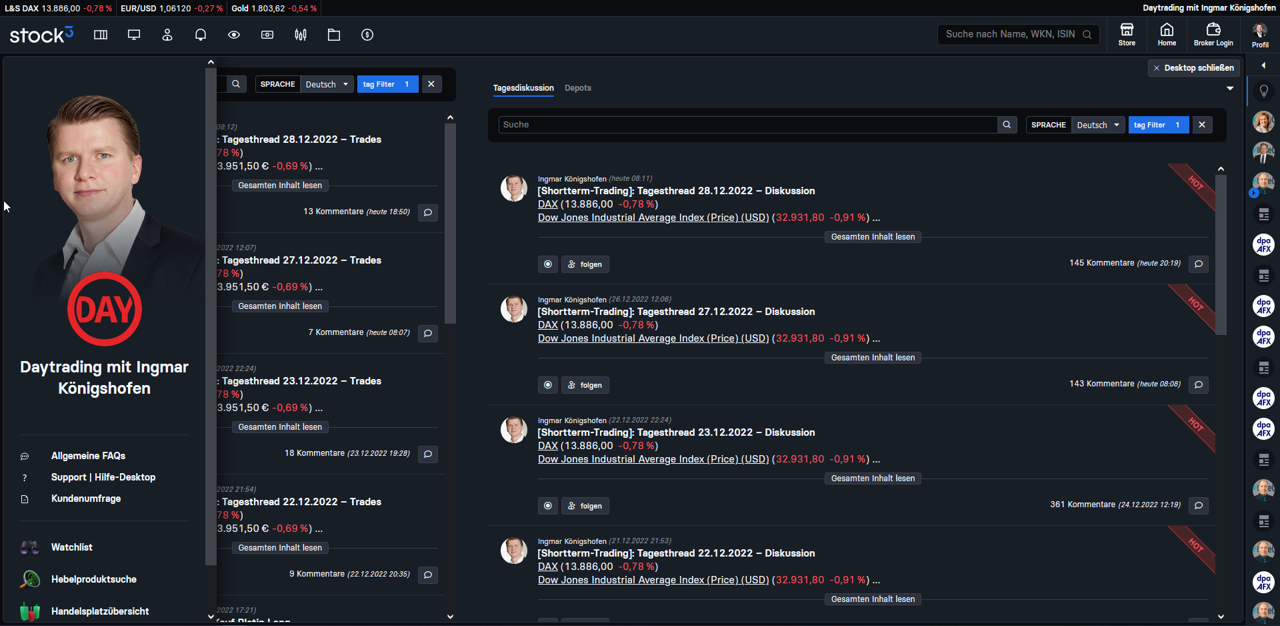Open Support | Hilfe-Desktop

coord(103,477)
